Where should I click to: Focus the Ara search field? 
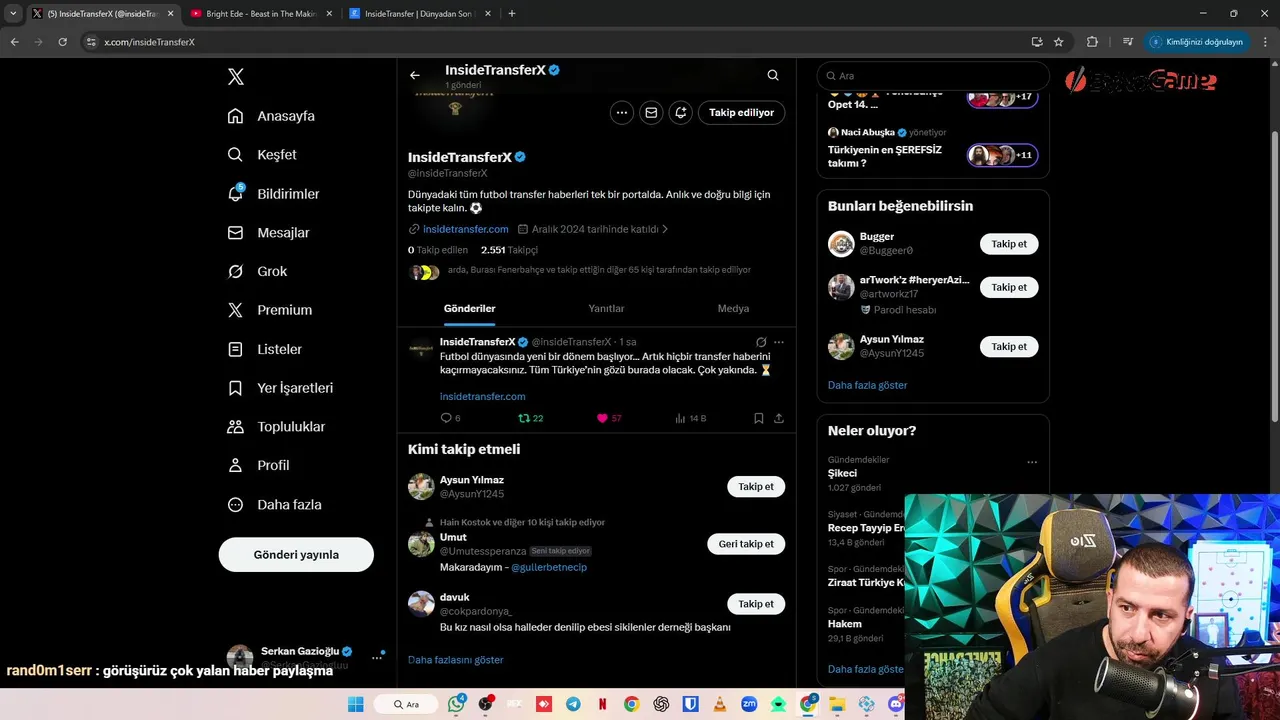pos(933,76)
